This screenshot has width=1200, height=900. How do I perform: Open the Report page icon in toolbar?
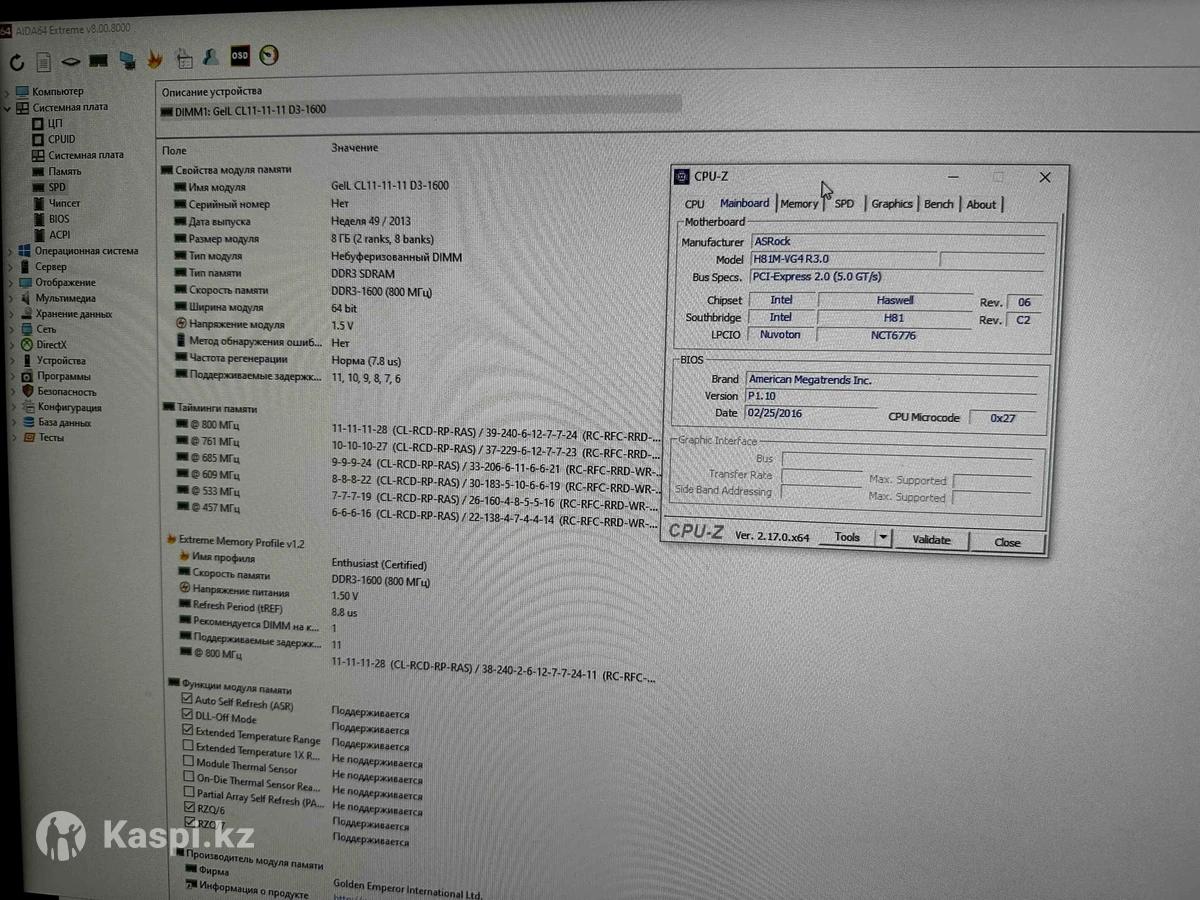pyautogui.click(x=43, y=62)
